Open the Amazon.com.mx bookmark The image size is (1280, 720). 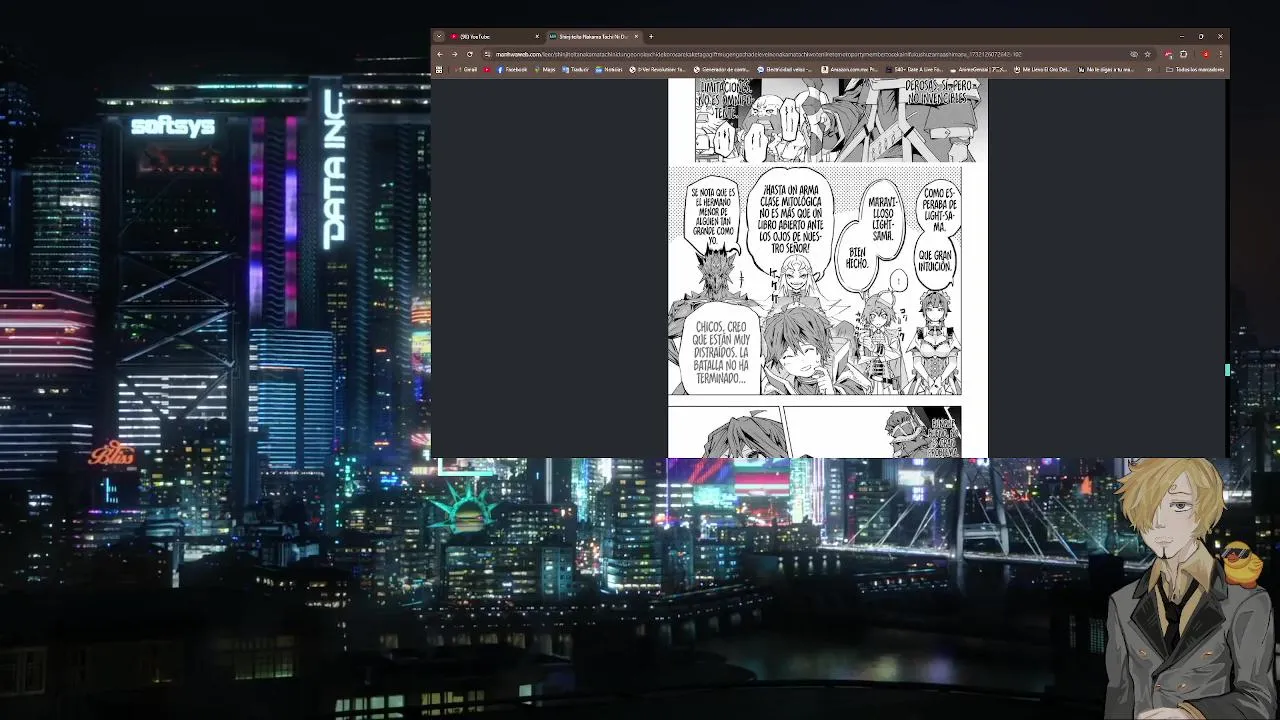[850, 69]
